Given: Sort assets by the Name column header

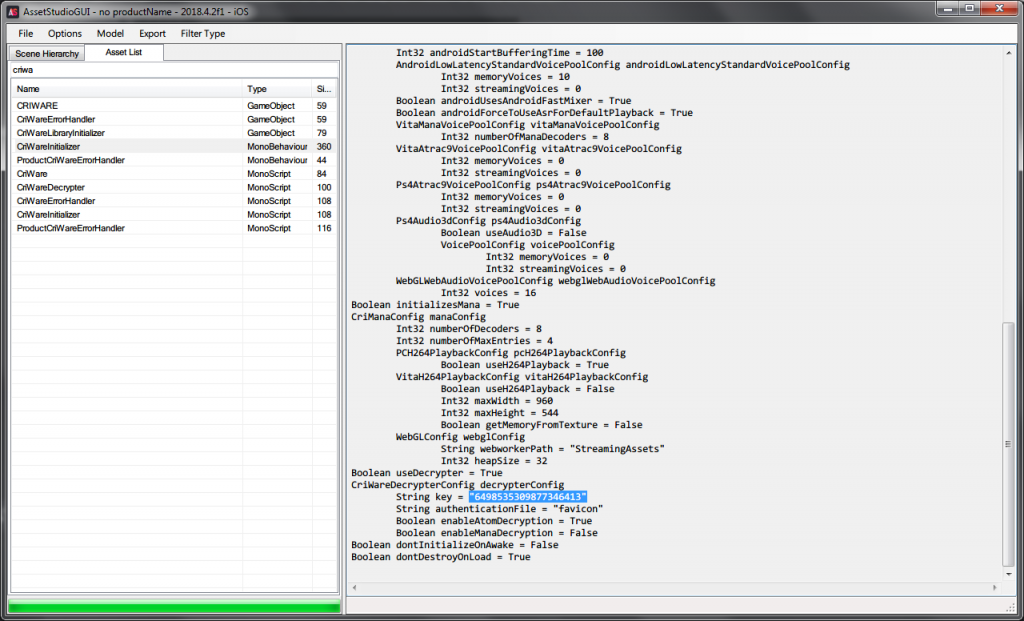Looking at the screenshot, I should 126,89.
